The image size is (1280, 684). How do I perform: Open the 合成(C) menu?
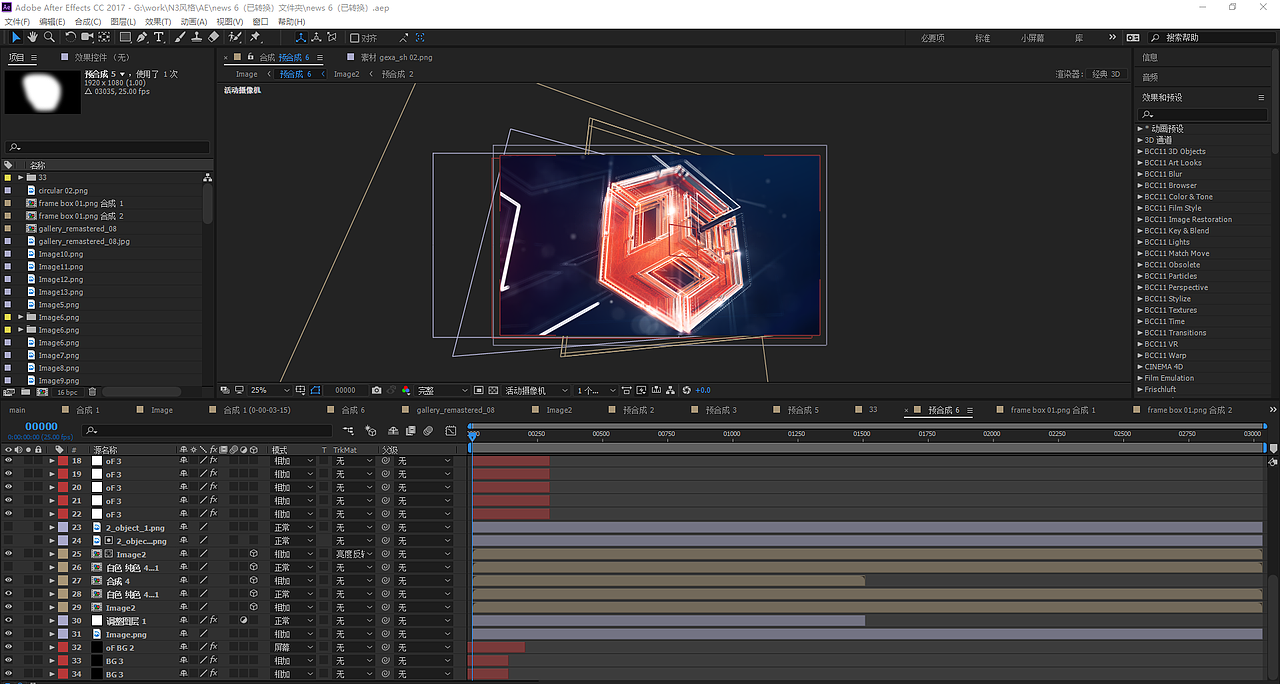88,21
